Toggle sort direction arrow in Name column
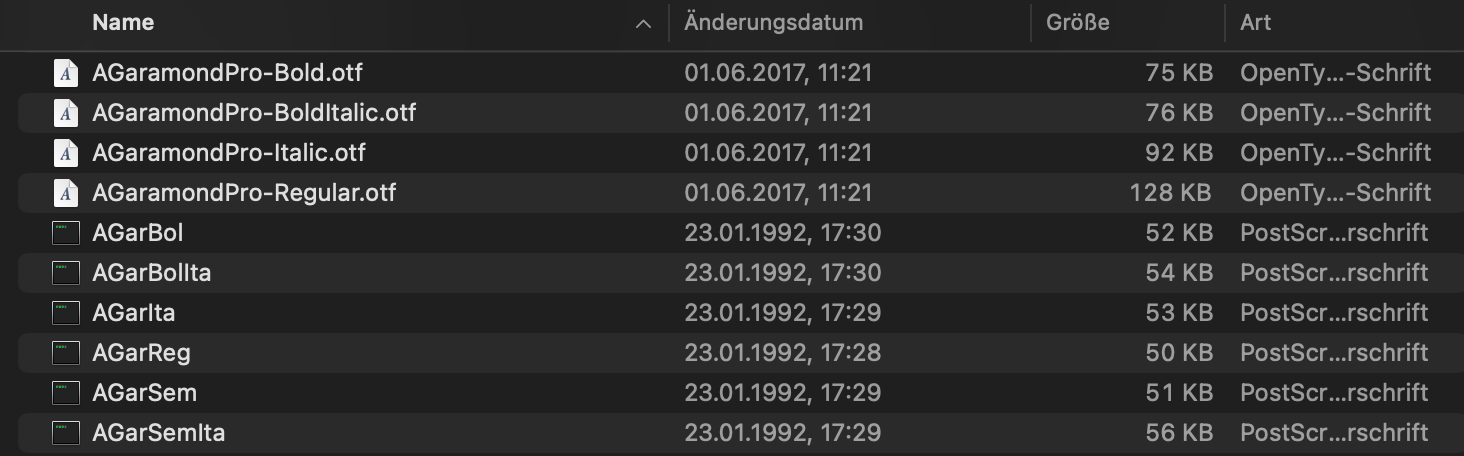1464x456 pixels. tap(643, 23)
